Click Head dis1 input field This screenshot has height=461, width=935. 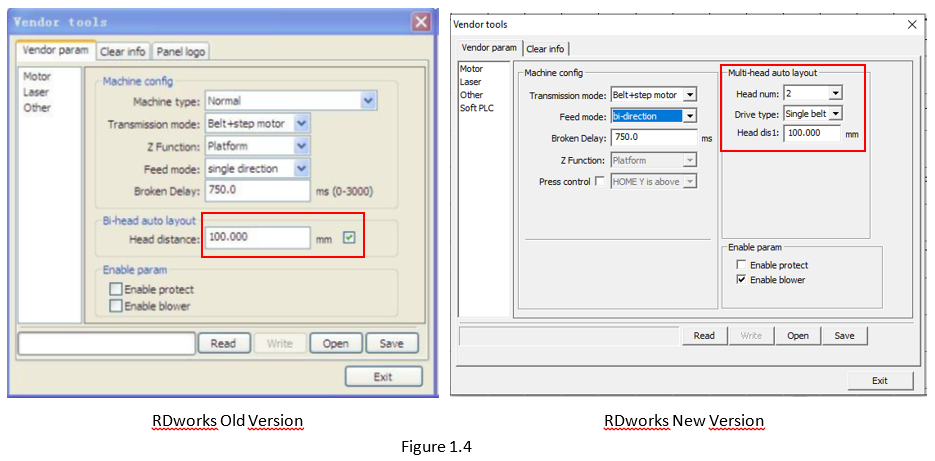coord(812,134)
